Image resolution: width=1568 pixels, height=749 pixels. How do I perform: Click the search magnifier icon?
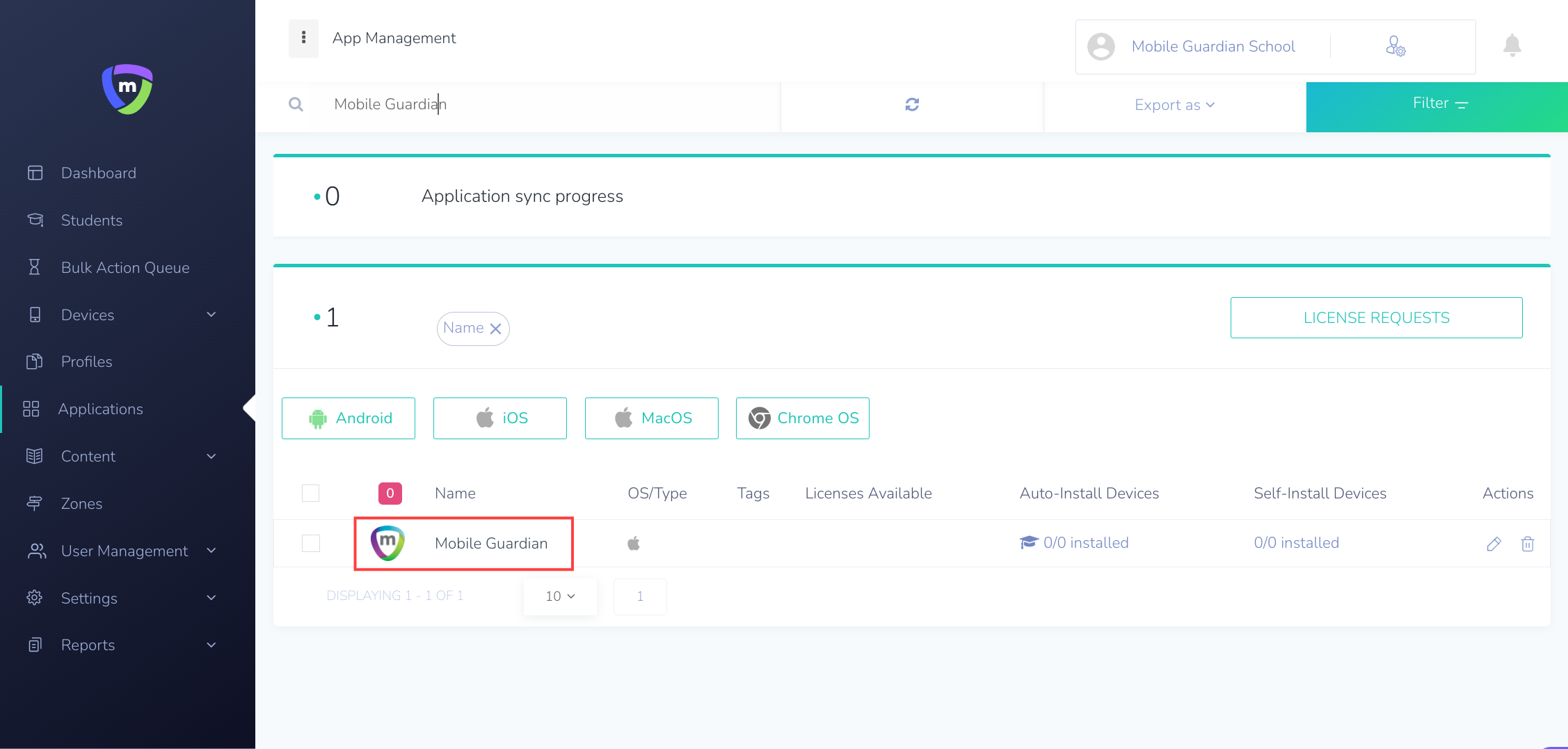[296, 104]
